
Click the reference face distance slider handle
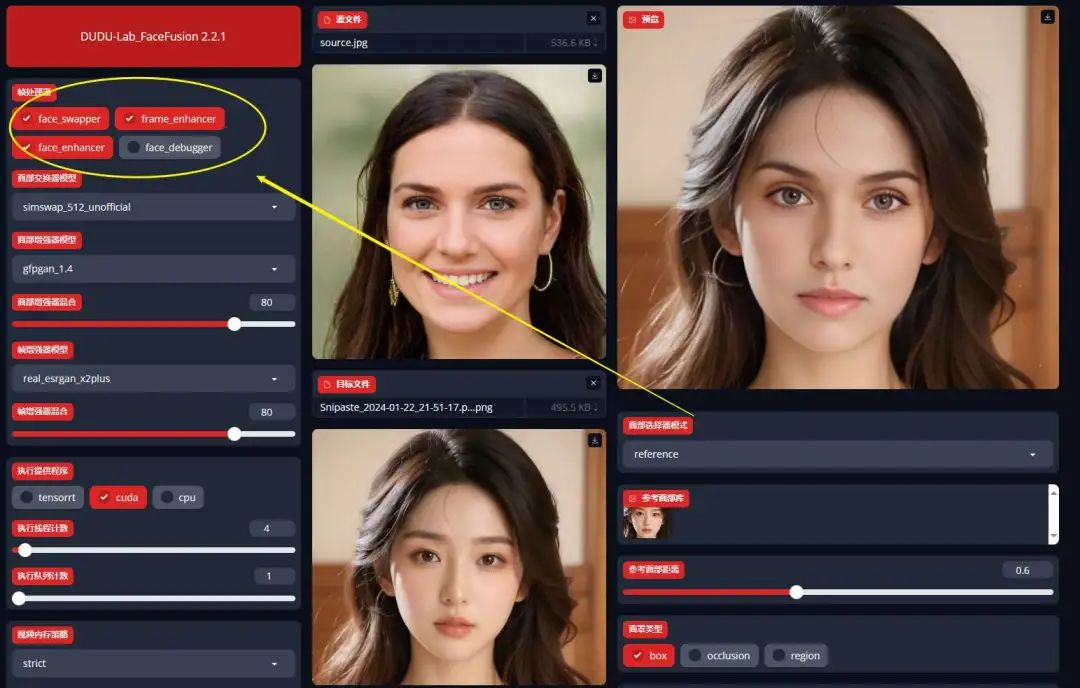[x=796, y=592]
